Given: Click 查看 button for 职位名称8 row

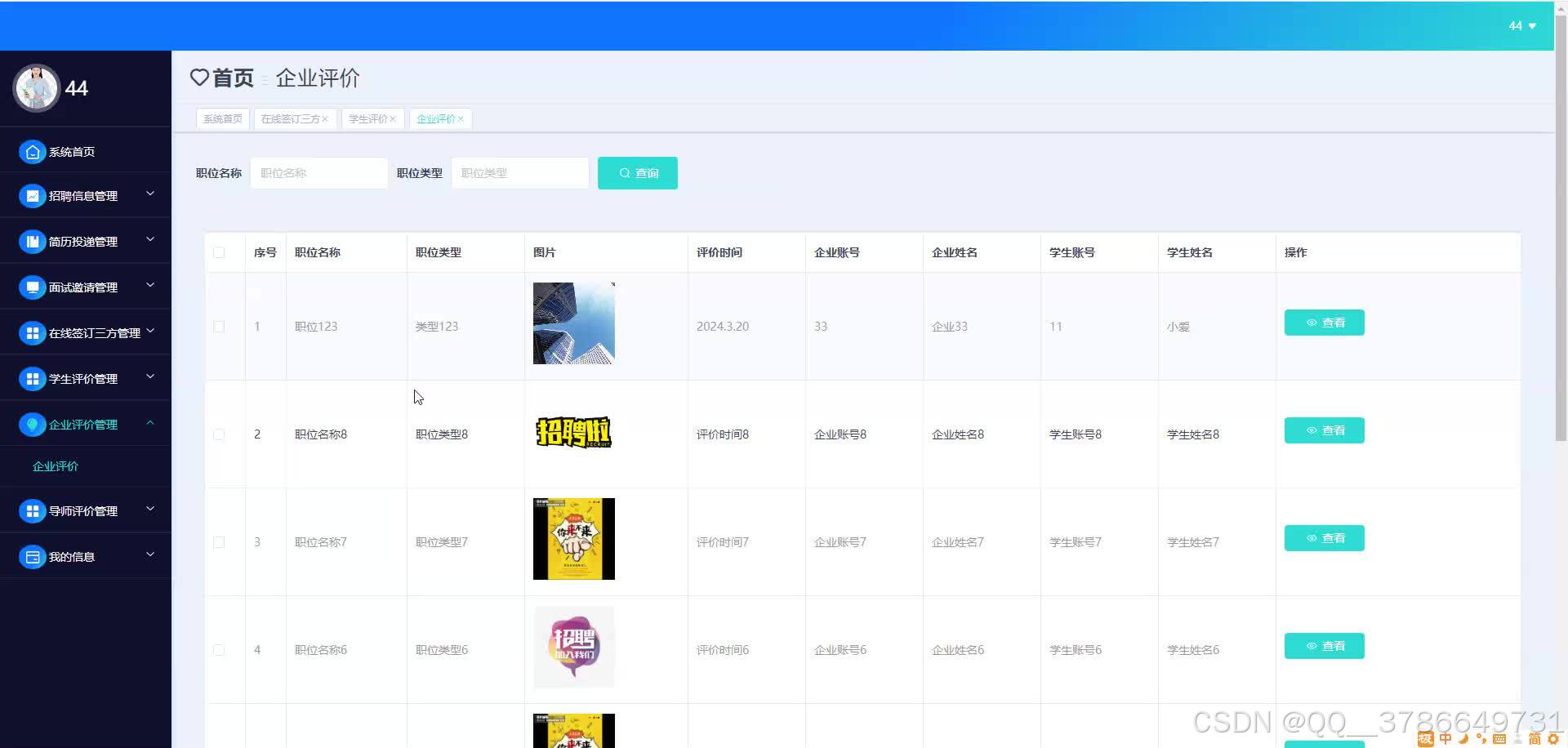Looking at the screenshot, I should point(1324,430).
